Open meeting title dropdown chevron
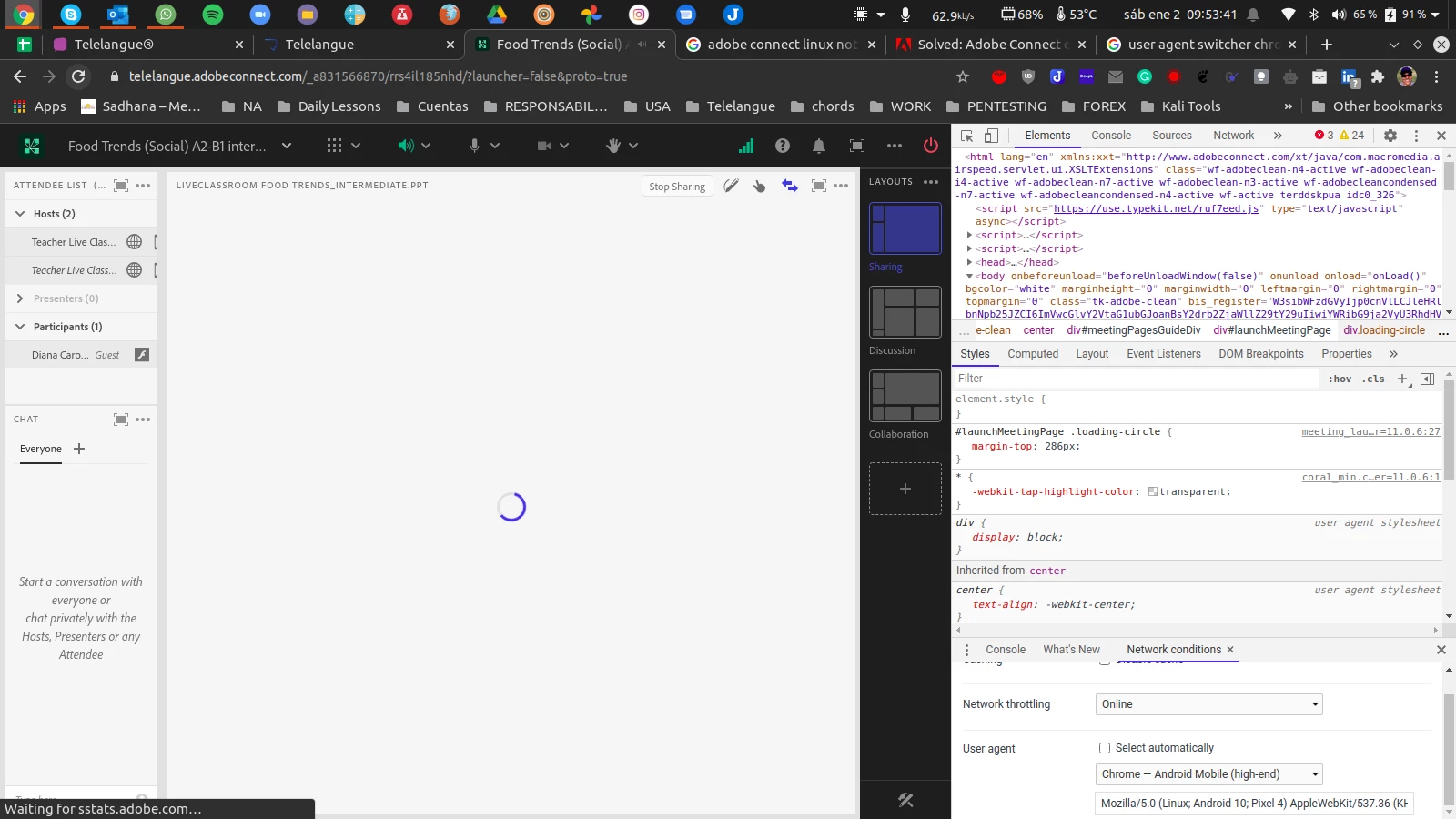This screenshot has width=1456, height=819. click(x=287, y=146)
